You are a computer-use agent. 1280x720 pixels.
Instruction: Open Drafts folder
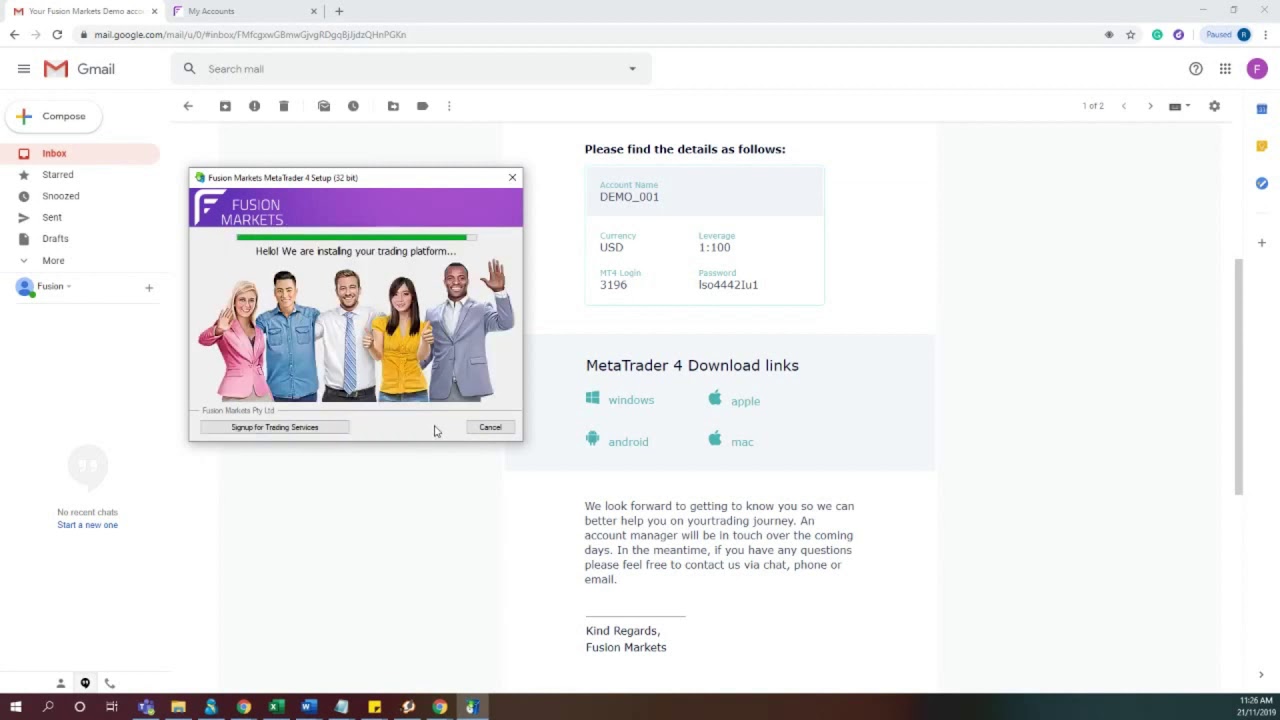coord(55,239)
